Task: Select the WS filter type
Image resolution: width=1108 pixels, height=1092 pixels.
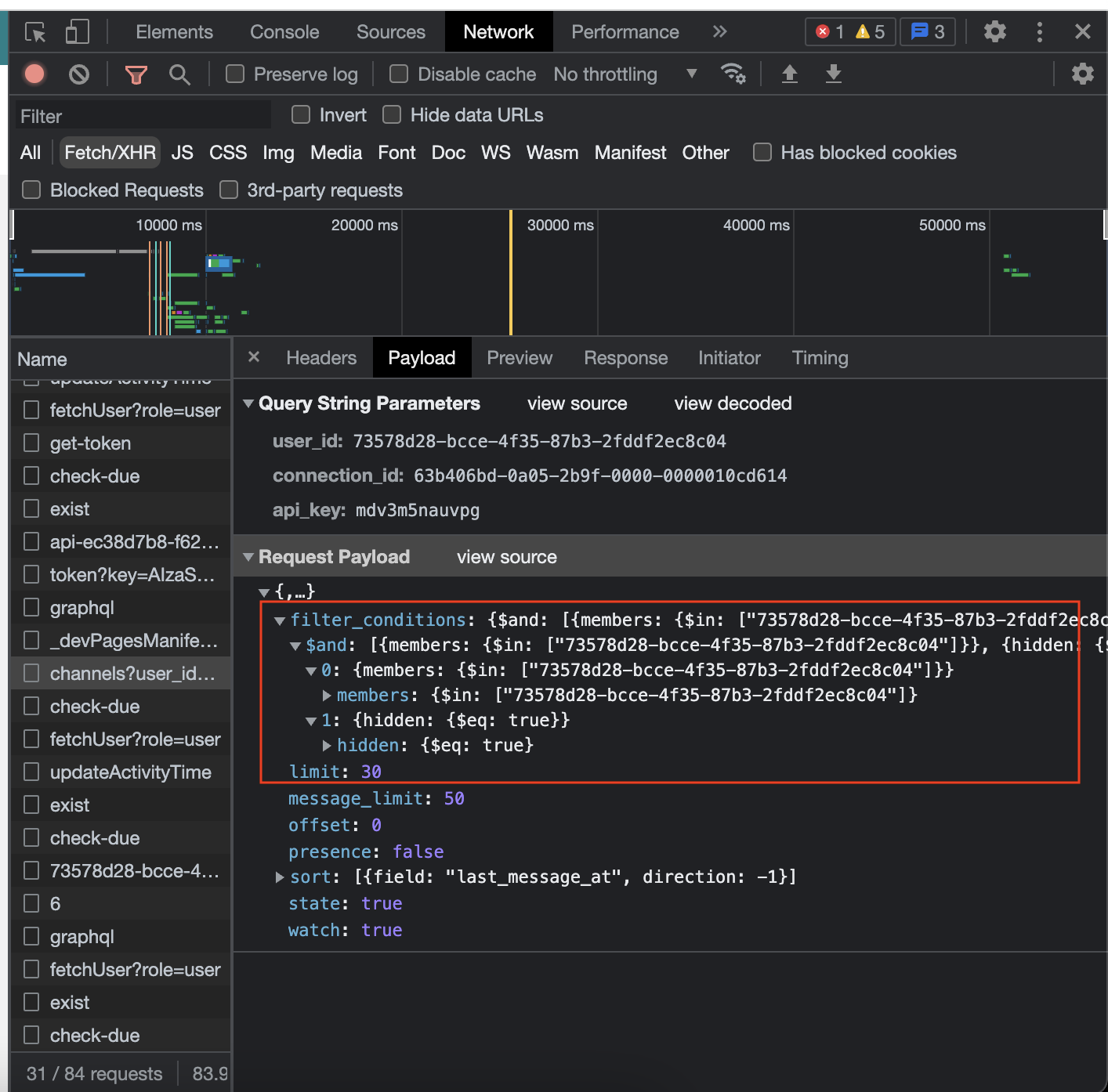Action: click(495, 153)
